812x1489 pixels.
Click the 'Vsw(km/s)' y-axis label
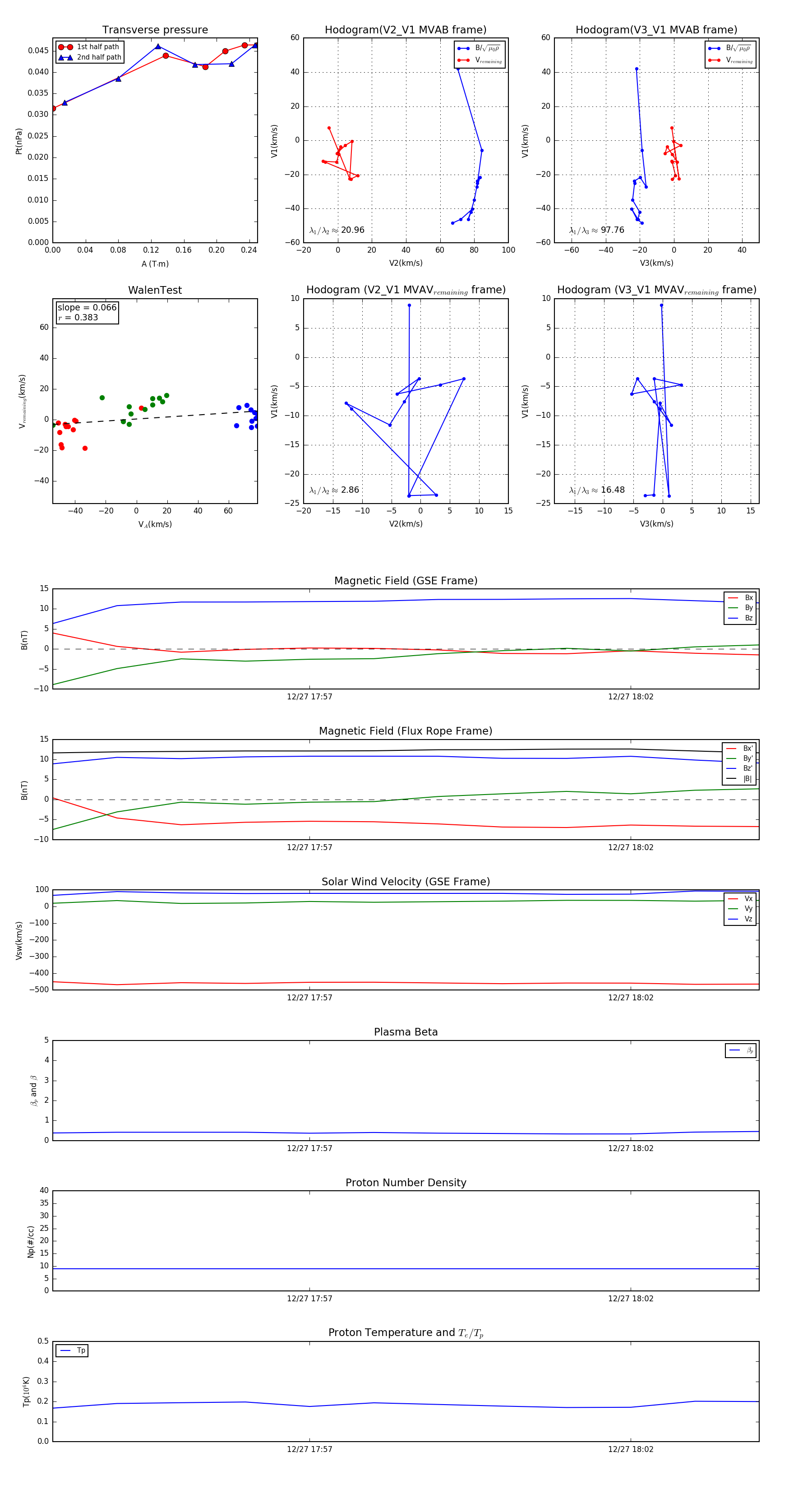click(x=19, y=940)
